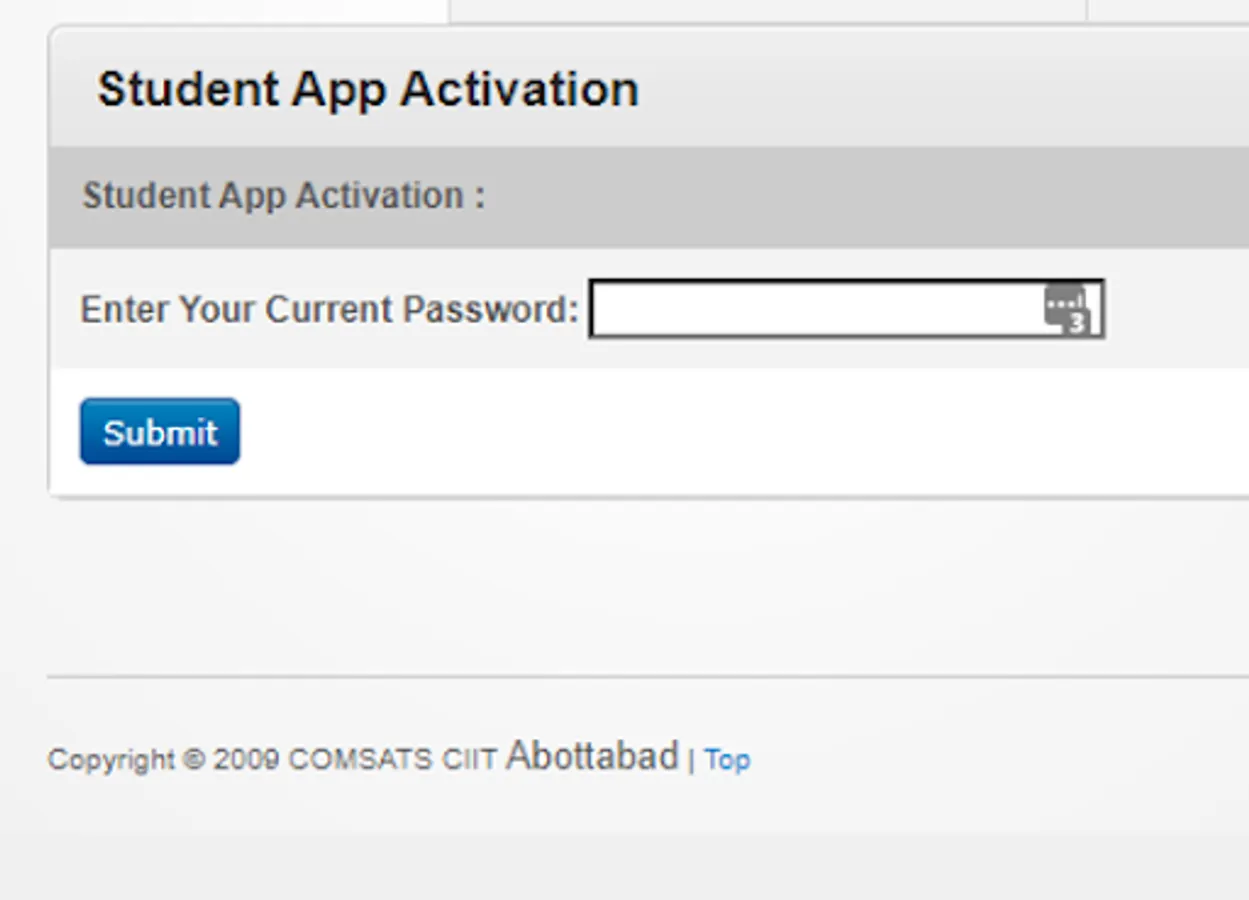Click the bold Student App Activation heading
1249x900 pixels.
[367, 89]
